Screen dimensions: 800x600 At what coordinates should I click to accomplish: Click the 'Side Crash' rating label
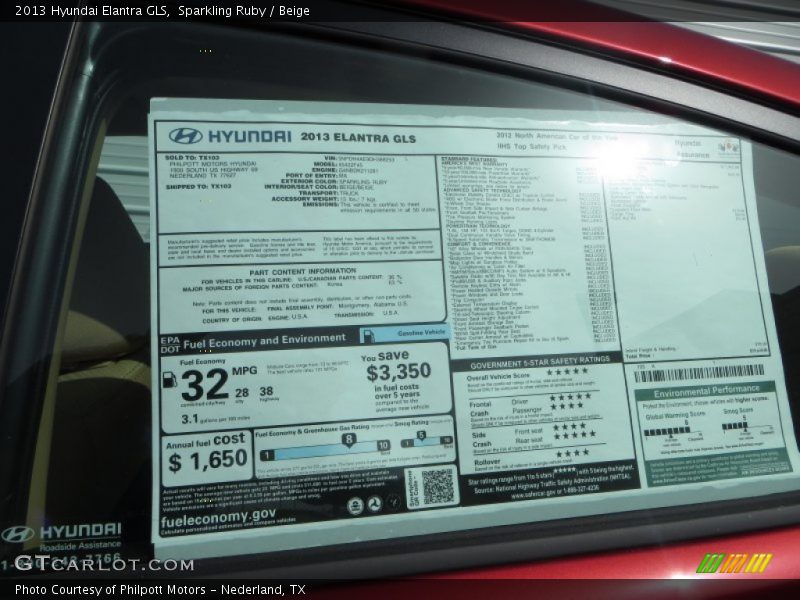481,440
